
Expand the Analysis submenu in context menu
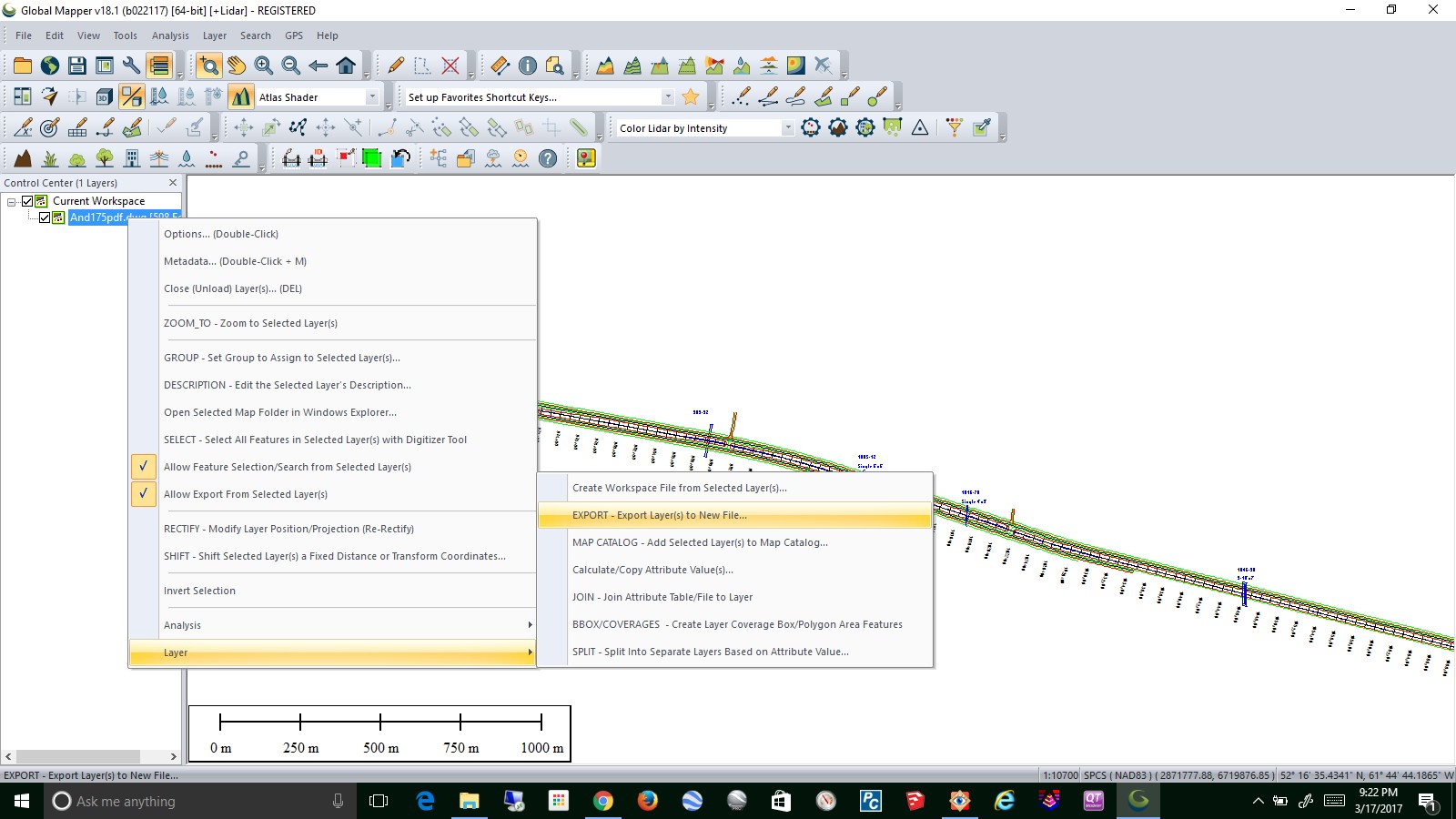(333, 625)
